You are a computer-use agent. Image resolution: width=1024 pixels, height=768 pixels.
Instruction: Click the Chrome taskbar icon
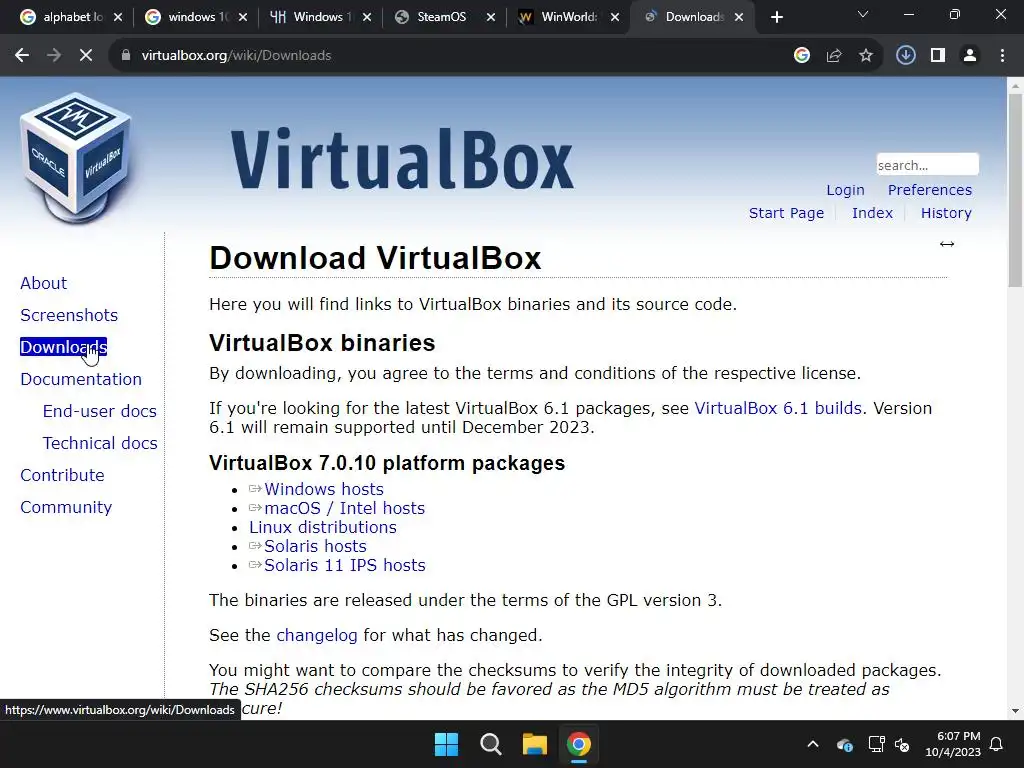579,744
